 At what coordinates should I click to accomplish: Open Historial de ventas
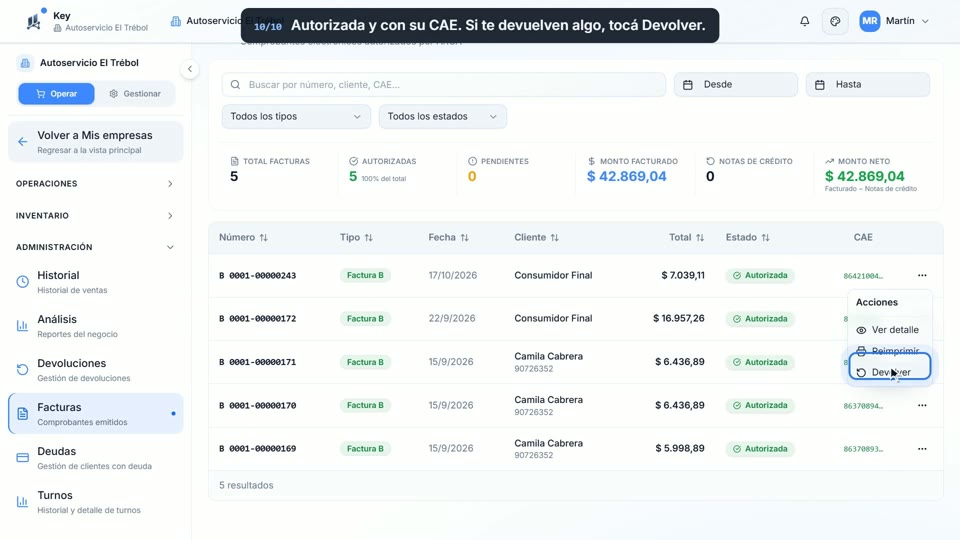96,282
